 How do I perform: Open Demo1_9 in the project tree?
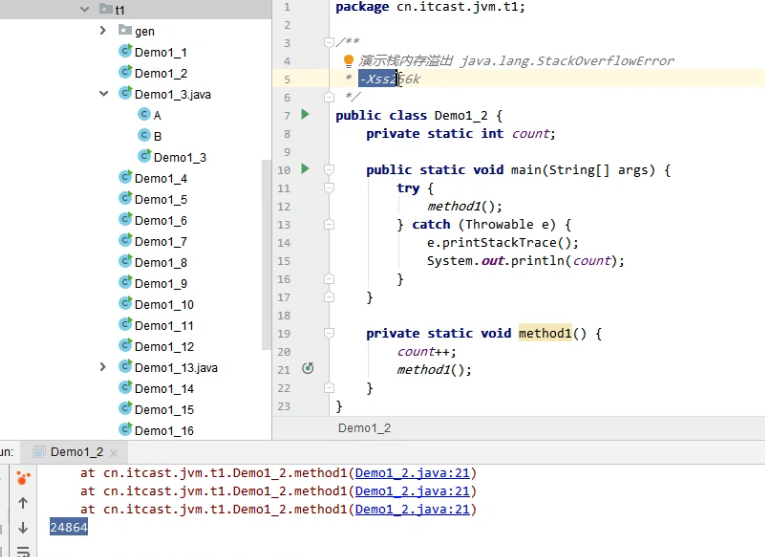point(161,283)
